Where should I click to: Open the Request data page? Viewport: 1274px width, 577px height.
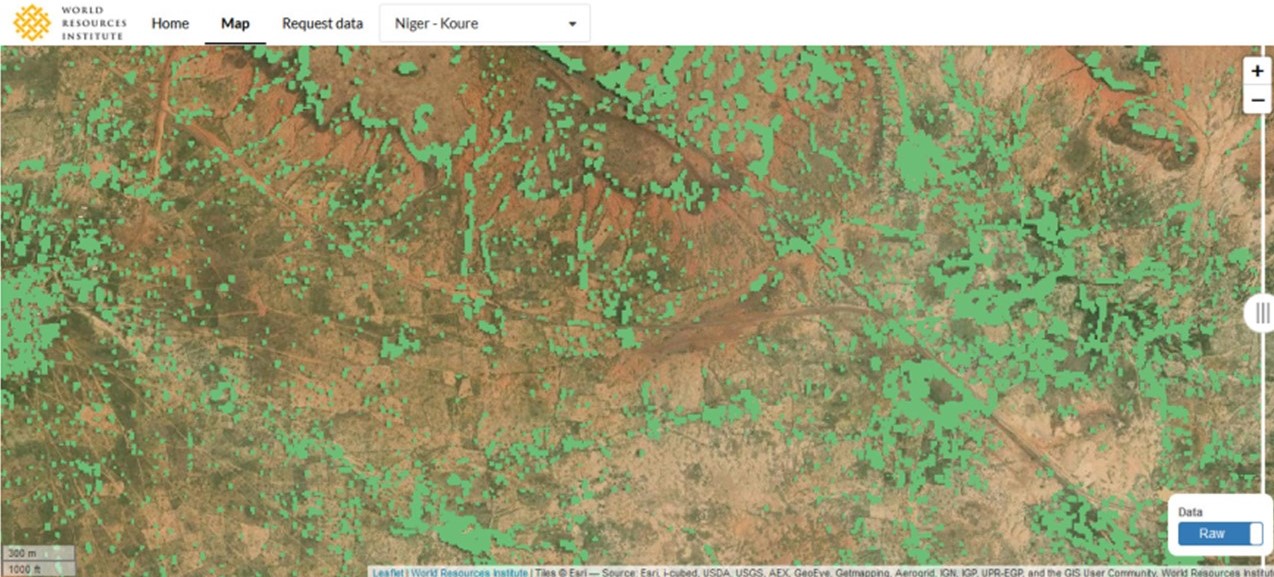pos(322,23)
